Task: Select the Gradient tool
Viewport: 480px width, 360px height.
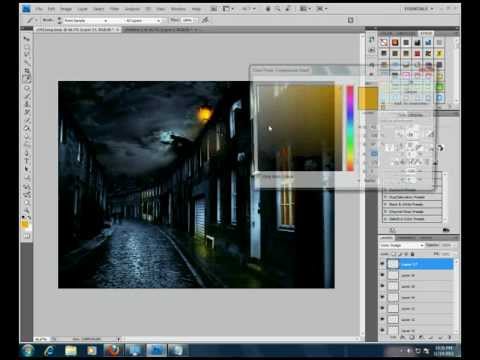Action: pos(27,128)
